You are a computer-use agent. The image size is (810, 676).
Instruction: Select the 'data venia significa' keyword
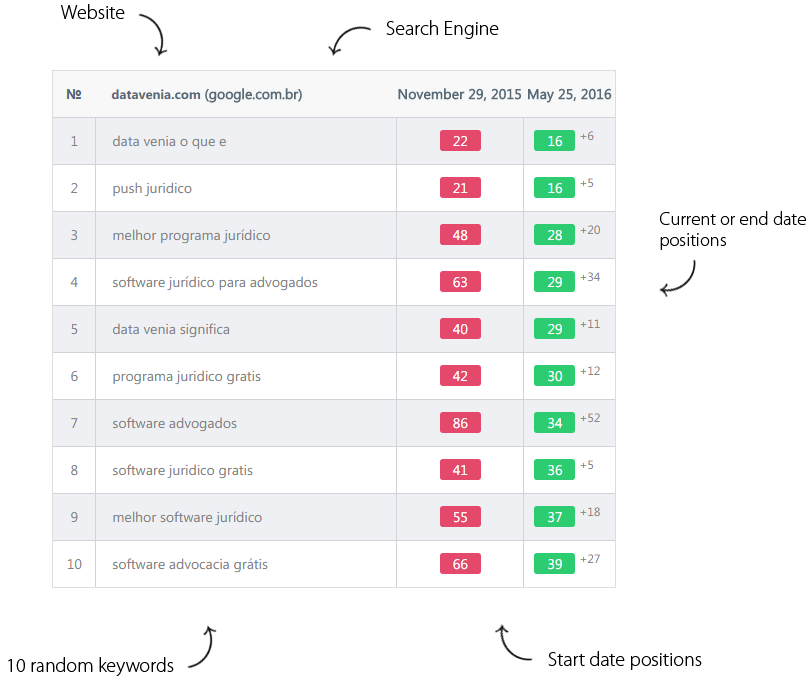(x=171, y=329)
